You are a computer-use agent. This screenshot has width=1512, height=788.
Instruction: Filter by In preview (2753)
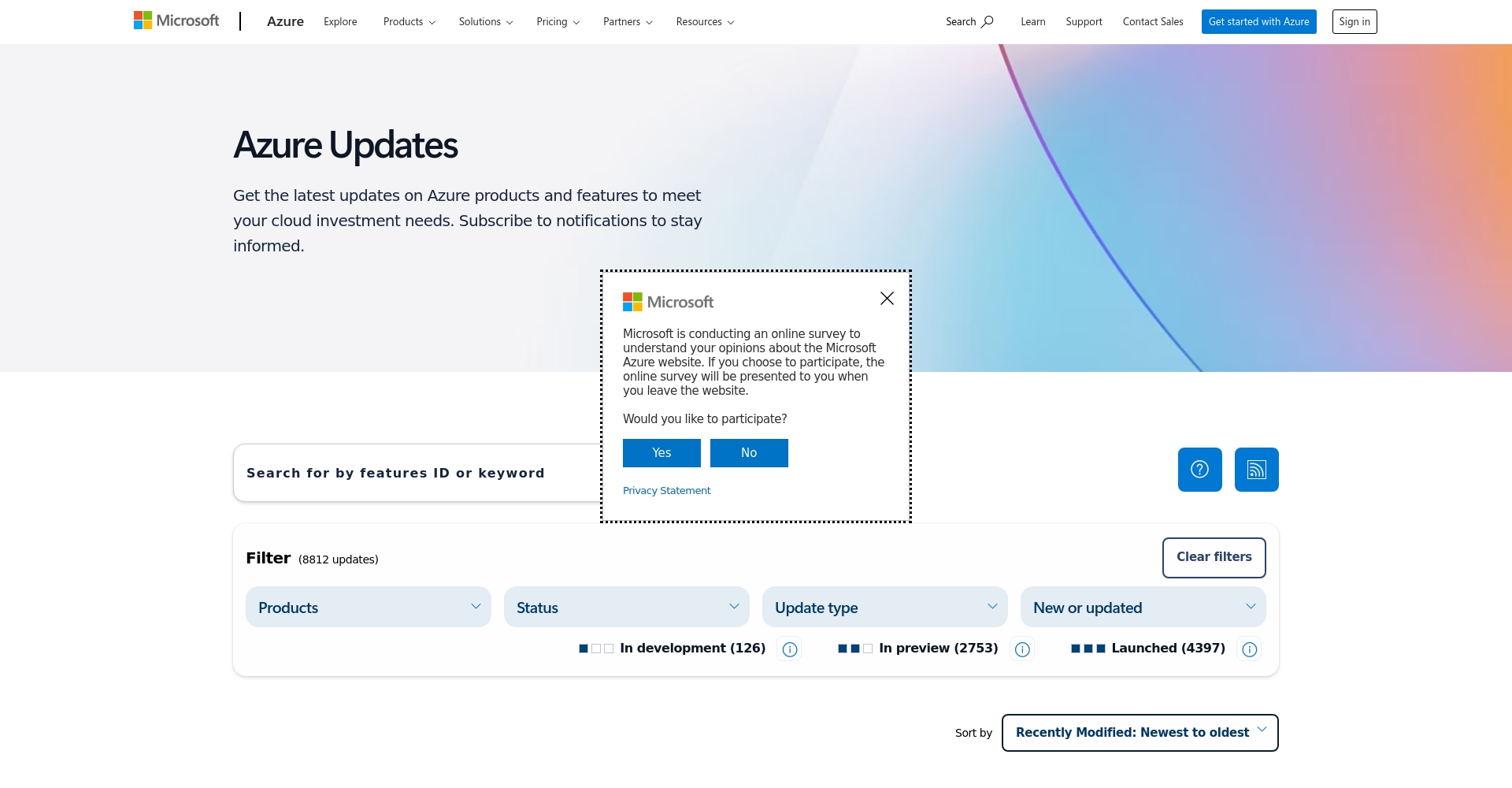click(x=918, y=649)
